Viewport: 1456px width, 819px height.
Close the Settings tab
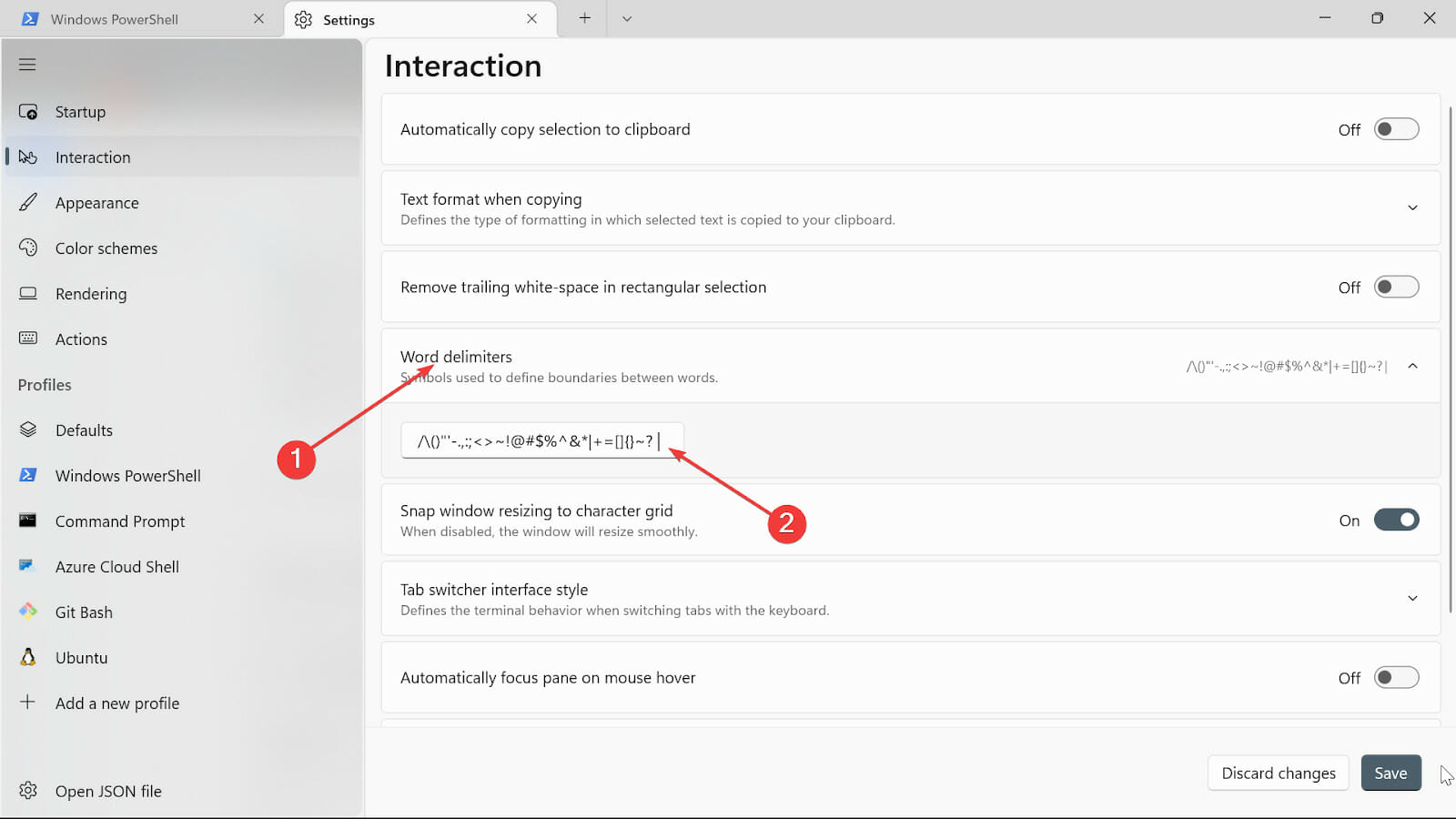531,18
